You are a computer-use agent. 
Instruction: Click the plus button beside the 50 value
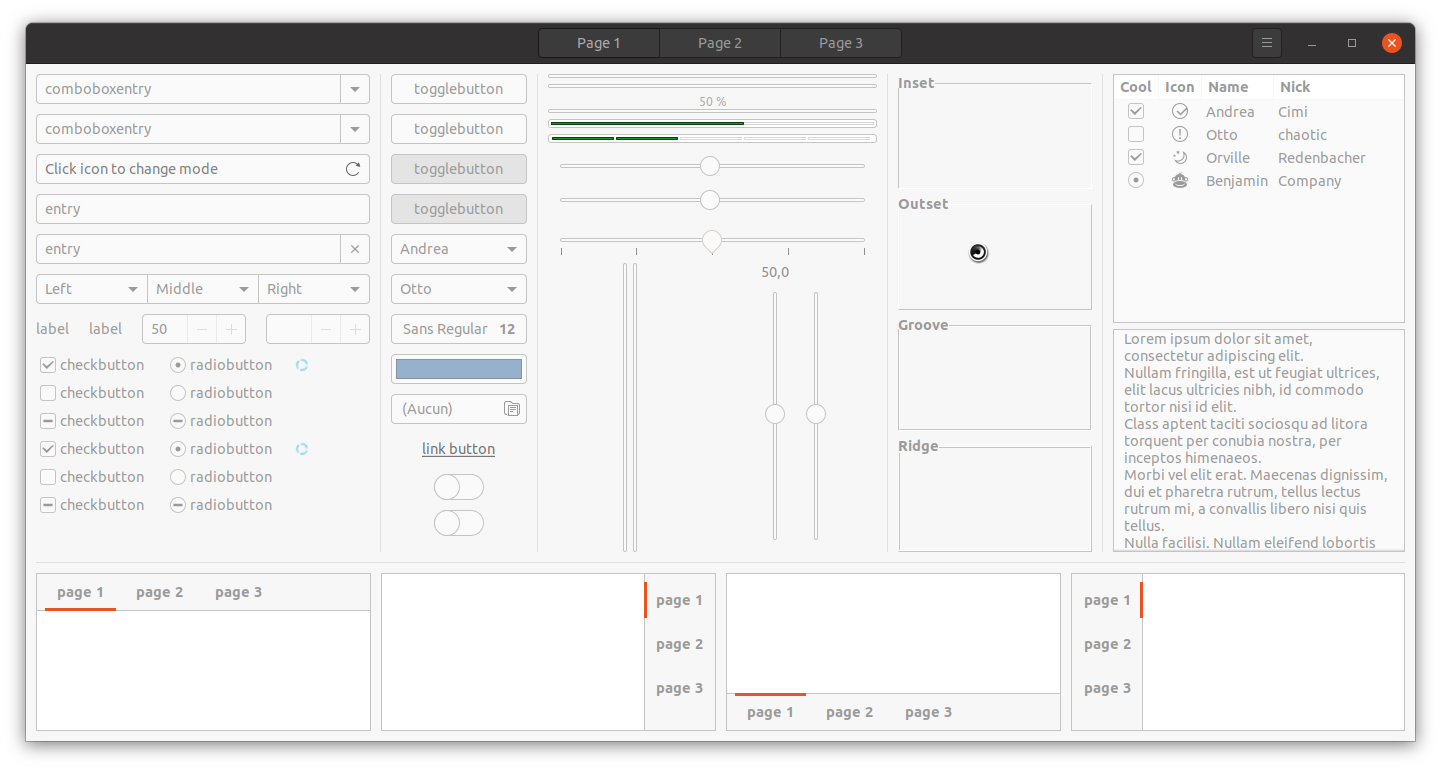tap(231, 329)
